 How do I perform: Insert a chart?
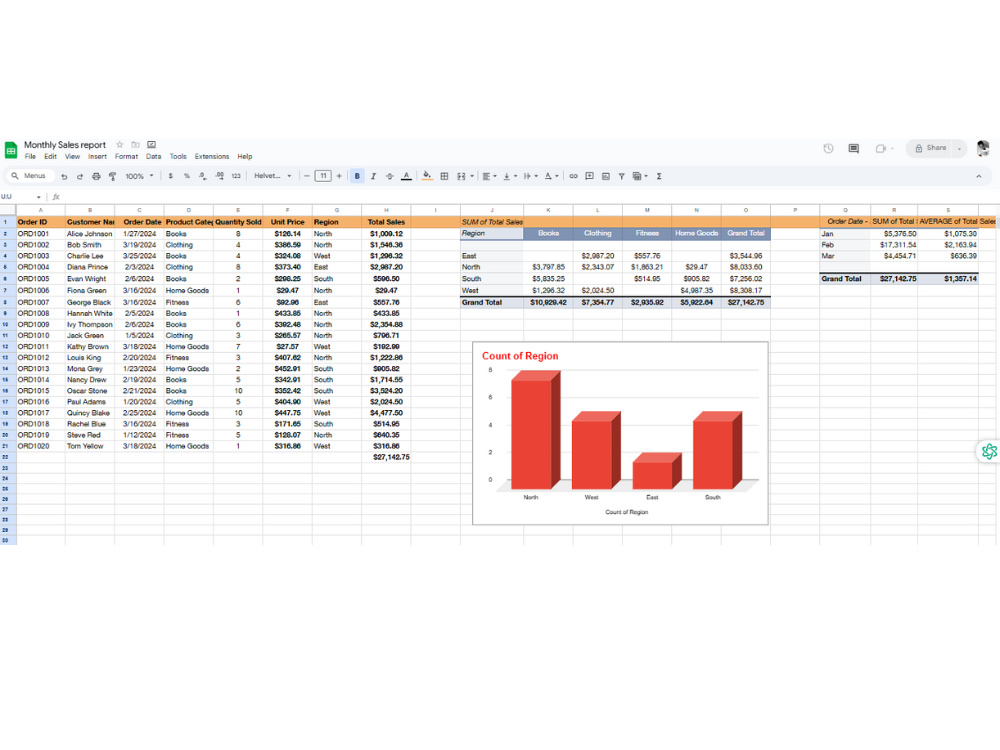(606, 176)
